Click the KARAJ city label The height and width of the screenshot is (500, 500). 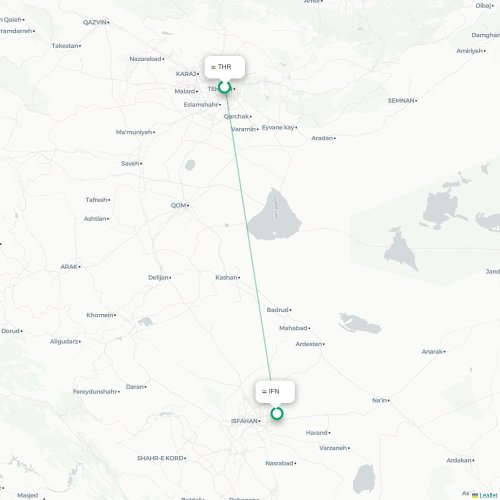186,74
